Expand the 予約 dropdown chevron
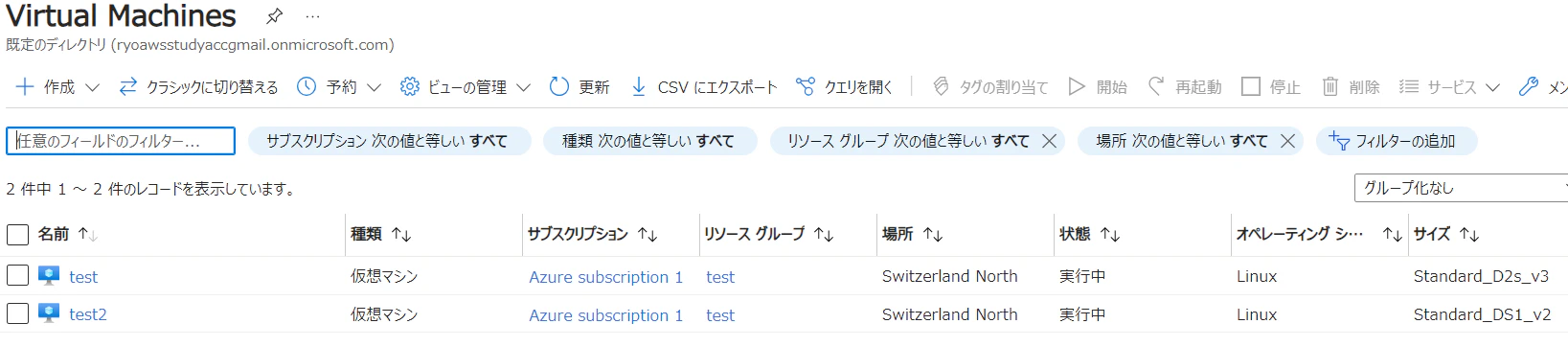This screenshot has height=347, width=1568. coord(374,87)
